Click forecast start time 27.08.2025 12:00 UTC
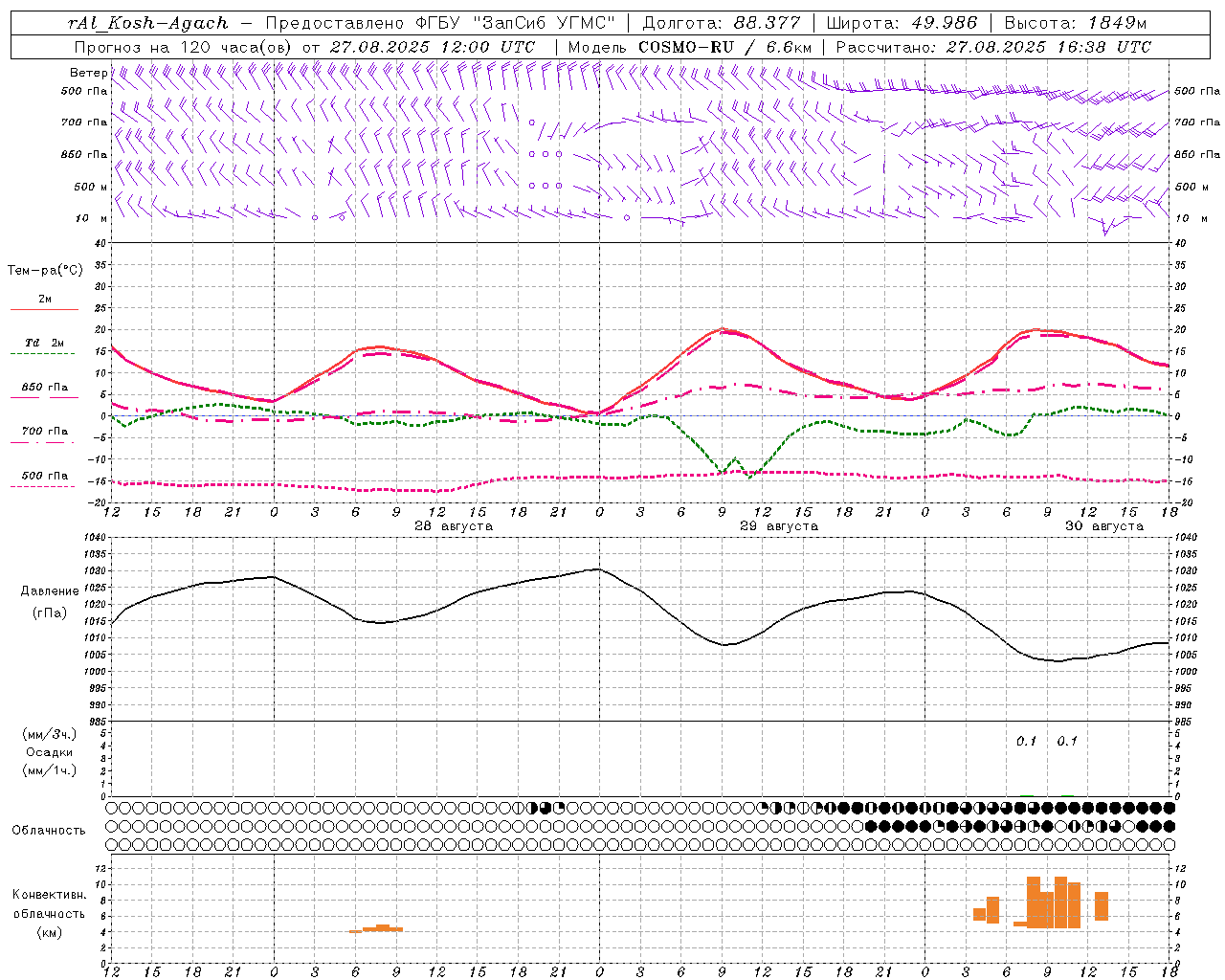 [433, 47]
